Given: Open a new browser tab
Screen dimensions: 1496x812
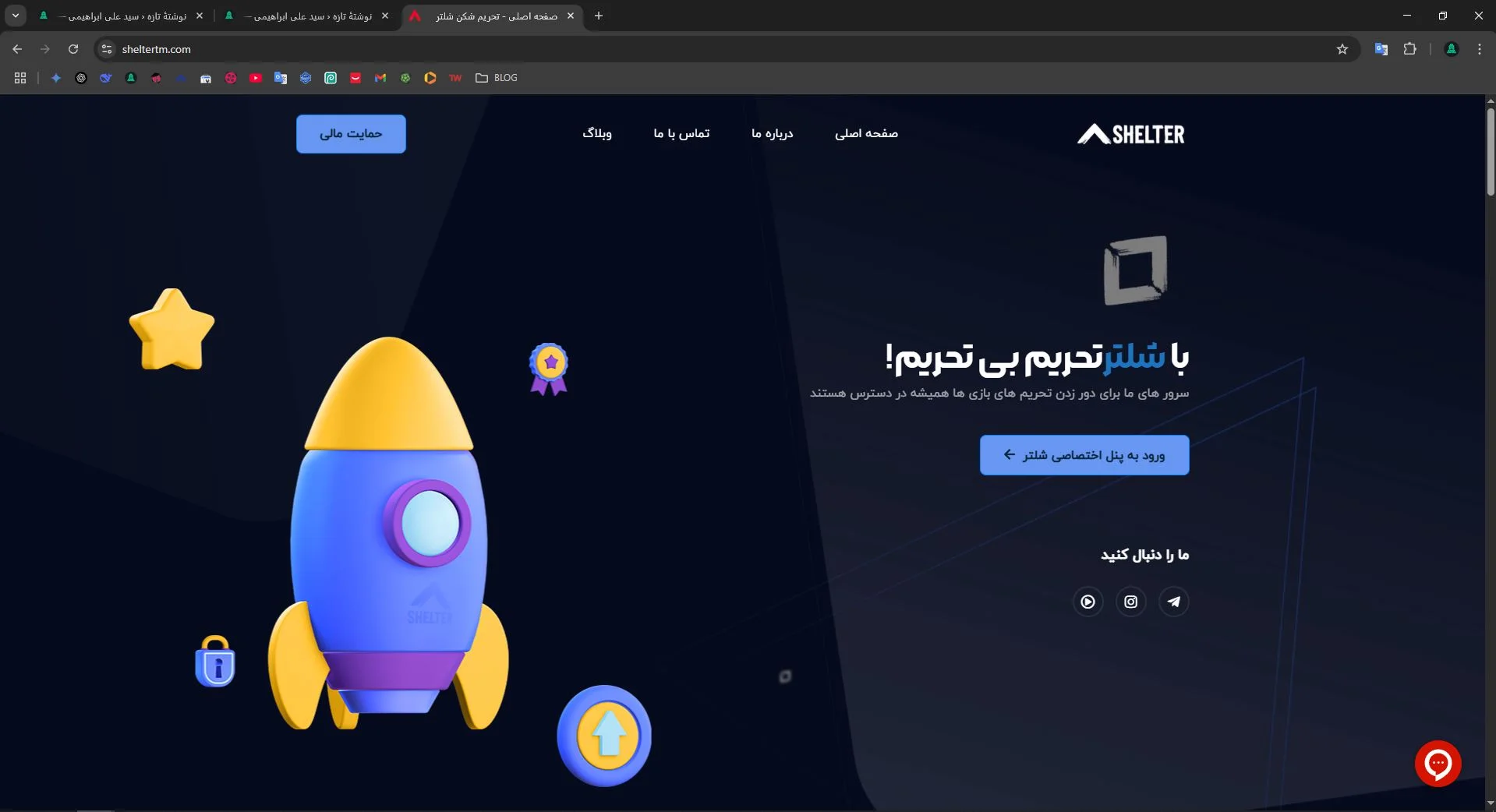Looking at the screenshot, I should [599, 16].
